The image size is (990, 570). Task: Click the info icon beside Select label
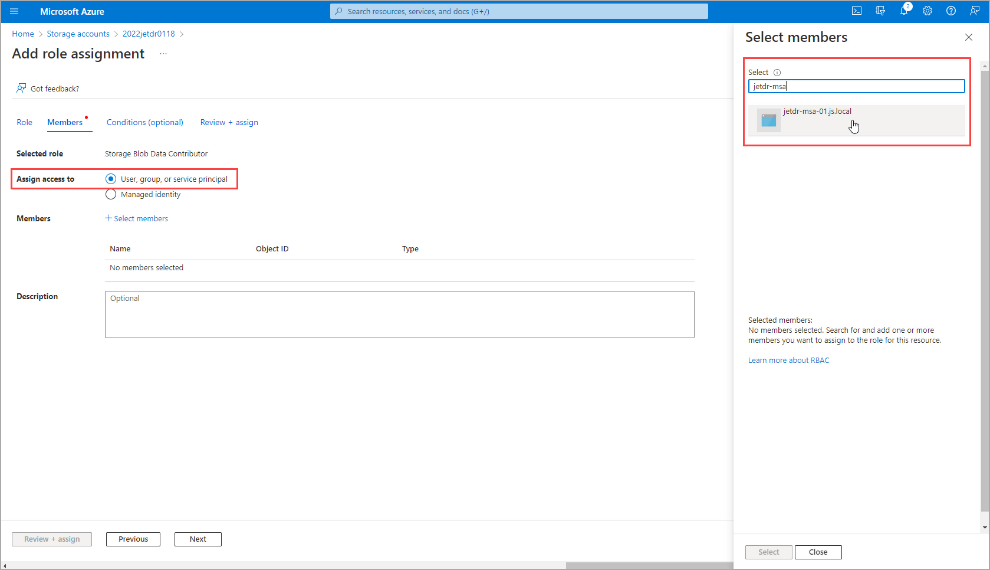pyautogui.click(x=778, y=73)
